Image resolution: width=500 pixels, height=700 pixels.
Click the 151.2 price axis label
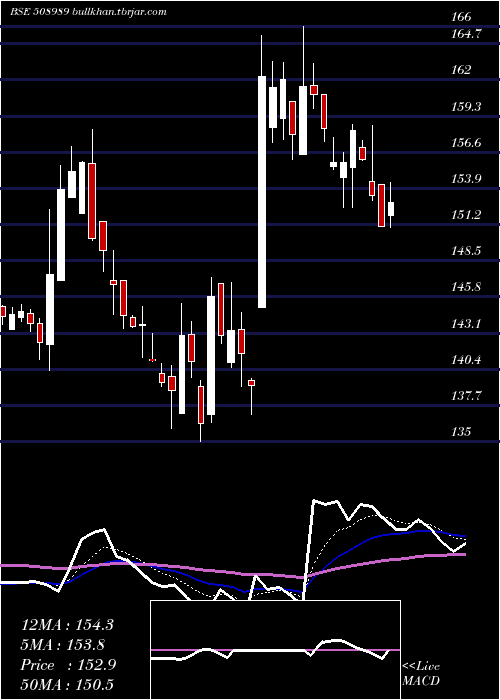click(x=466, y=215)
